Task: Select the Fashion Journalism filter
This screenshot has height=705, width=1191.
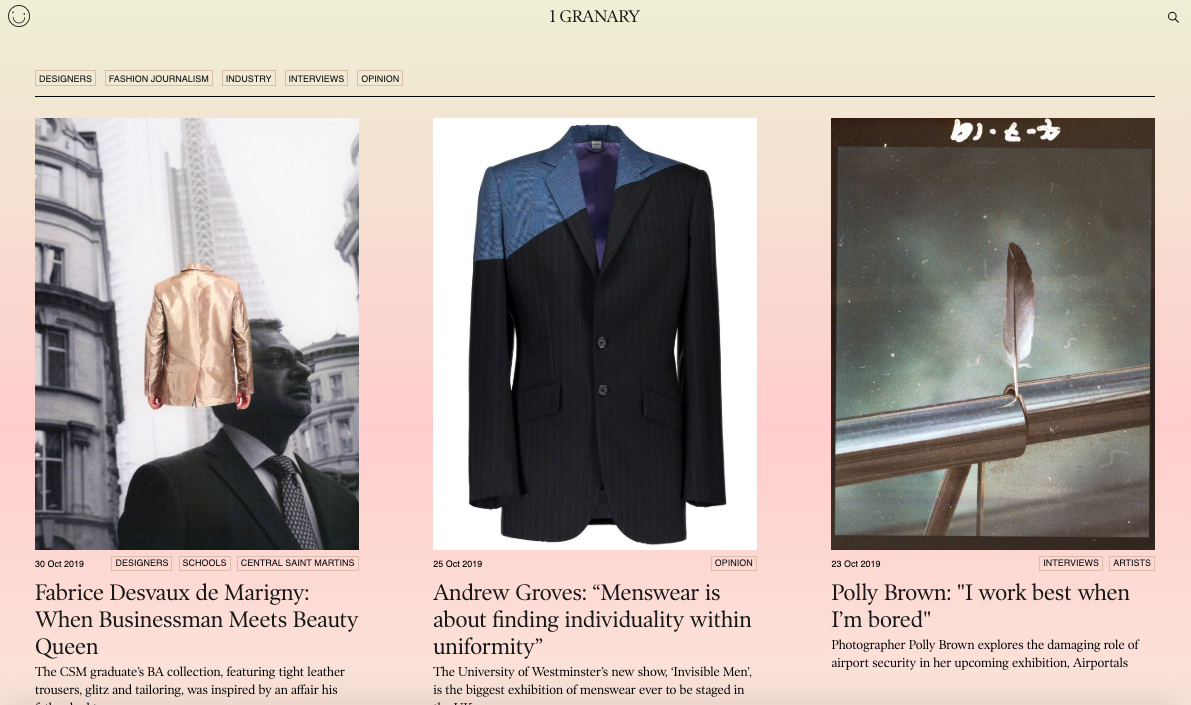Action: (x=158, y=78)
